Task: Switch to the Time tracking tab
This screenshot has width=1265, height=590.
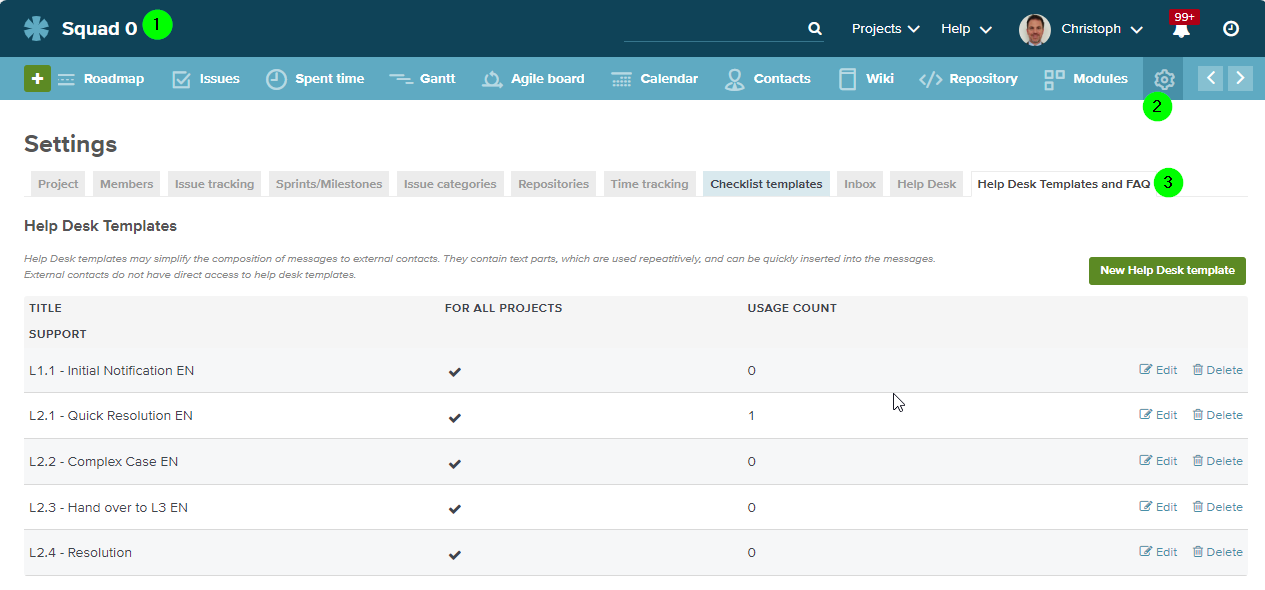Action: (650, 184)
